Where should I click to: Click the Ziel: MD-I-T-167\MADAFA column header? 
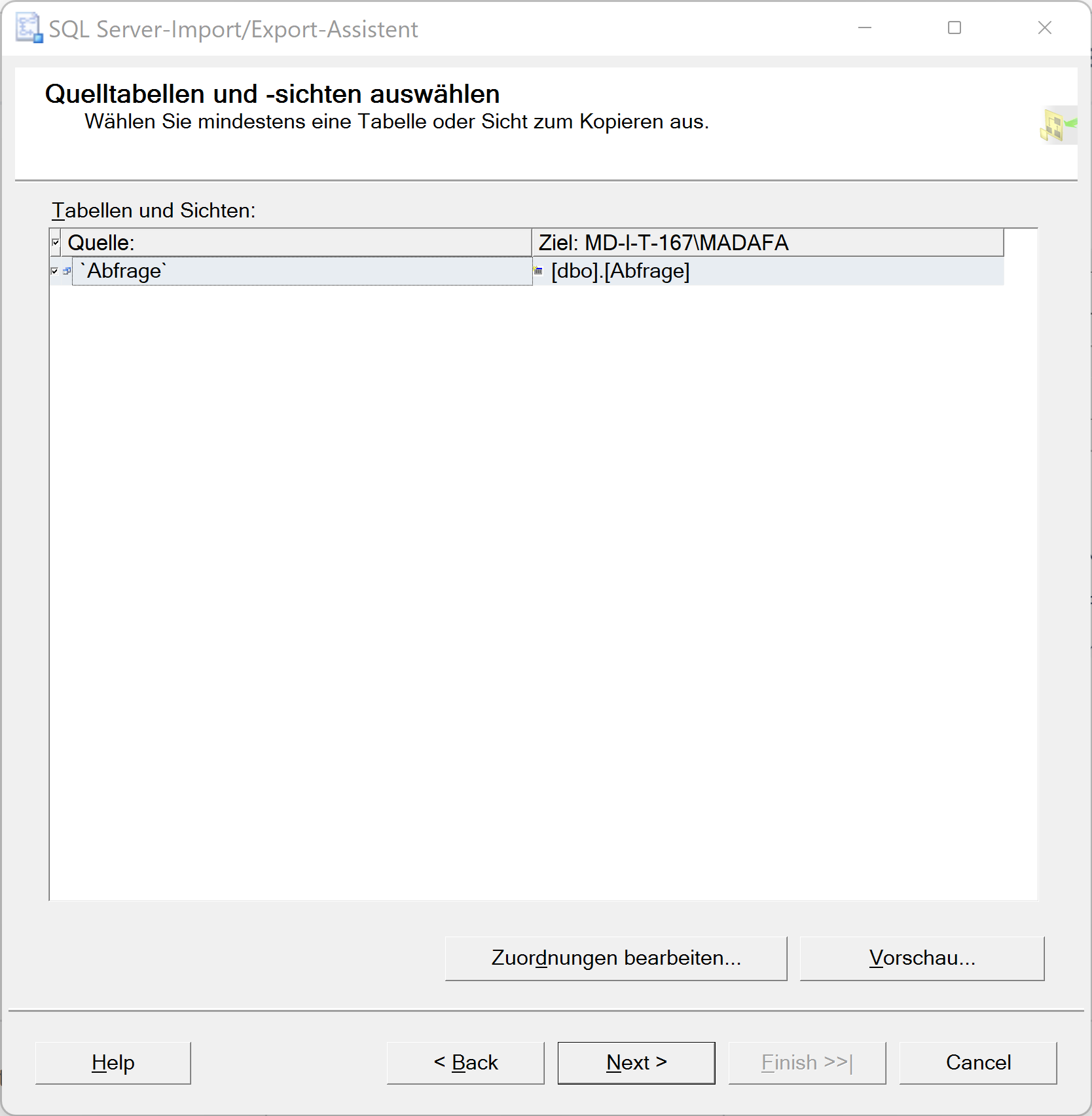[x=768, y=242]
